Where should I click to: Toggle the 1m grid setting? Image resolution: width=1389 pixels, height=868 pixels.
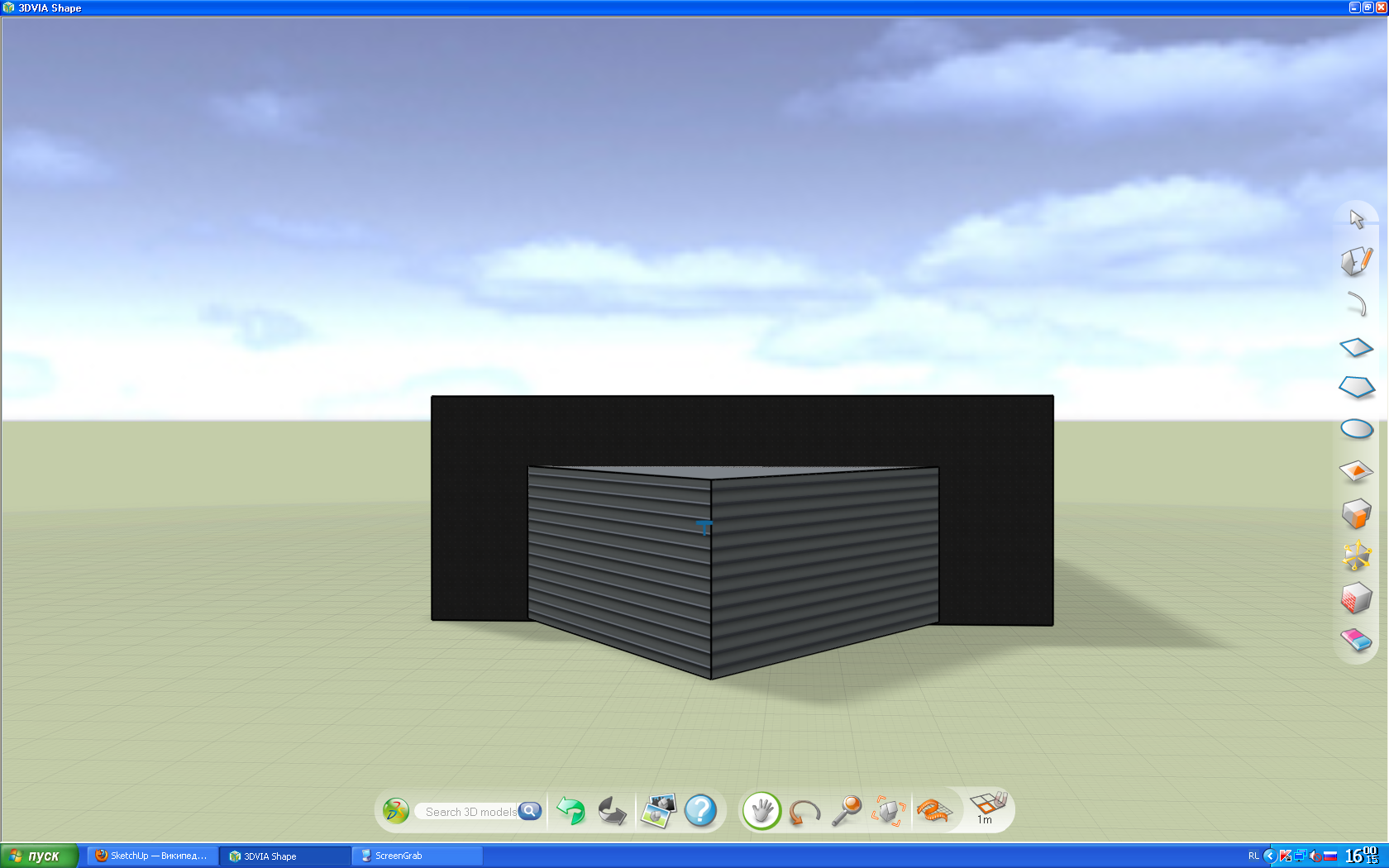click(x=987, y=808)
